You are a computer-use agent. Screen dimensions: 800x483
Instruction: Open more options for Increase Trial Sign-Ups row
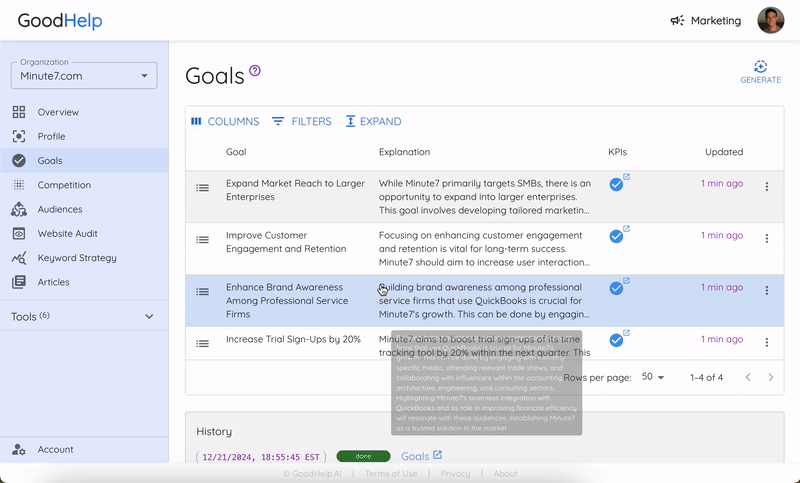coord(766,343)
